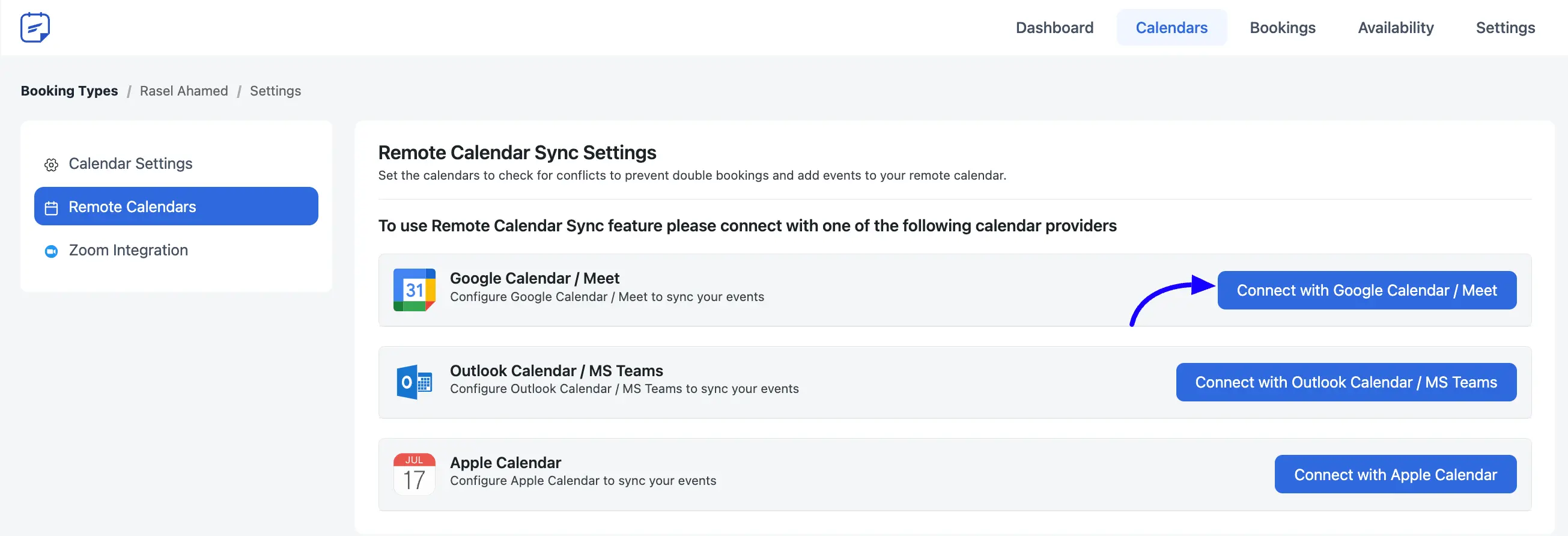Connect with Apple Calendar
The image size is (1568, 536).
tap(1395, 474)
